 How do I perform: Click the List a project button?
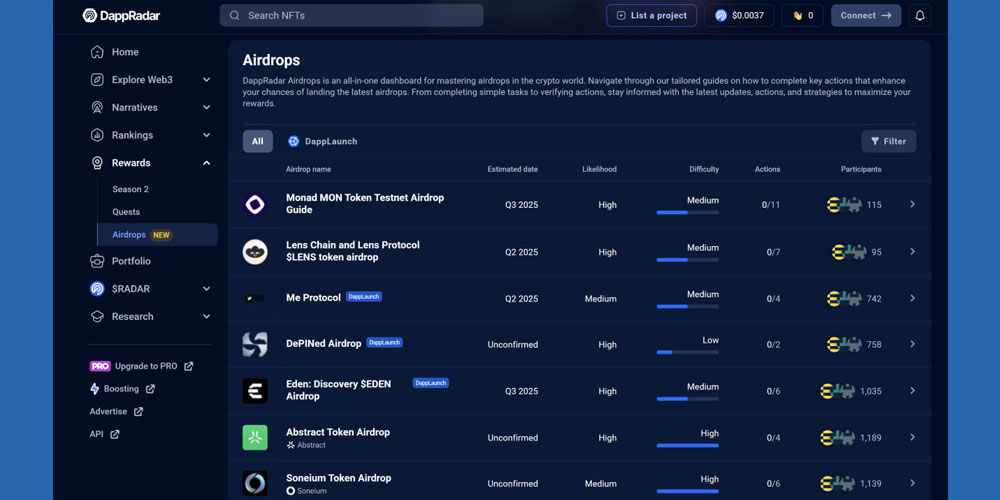point(651,15)
